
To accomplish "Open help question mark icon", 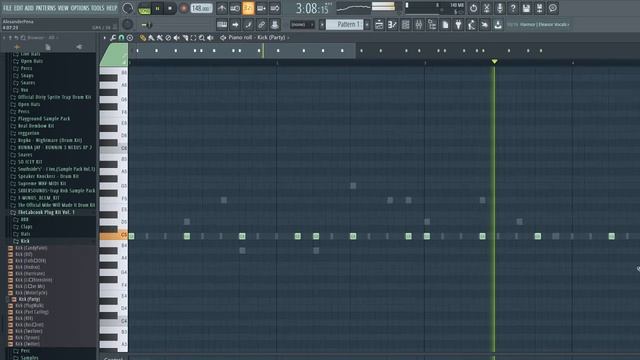I will pyautogui.click(x=513, y=8).
